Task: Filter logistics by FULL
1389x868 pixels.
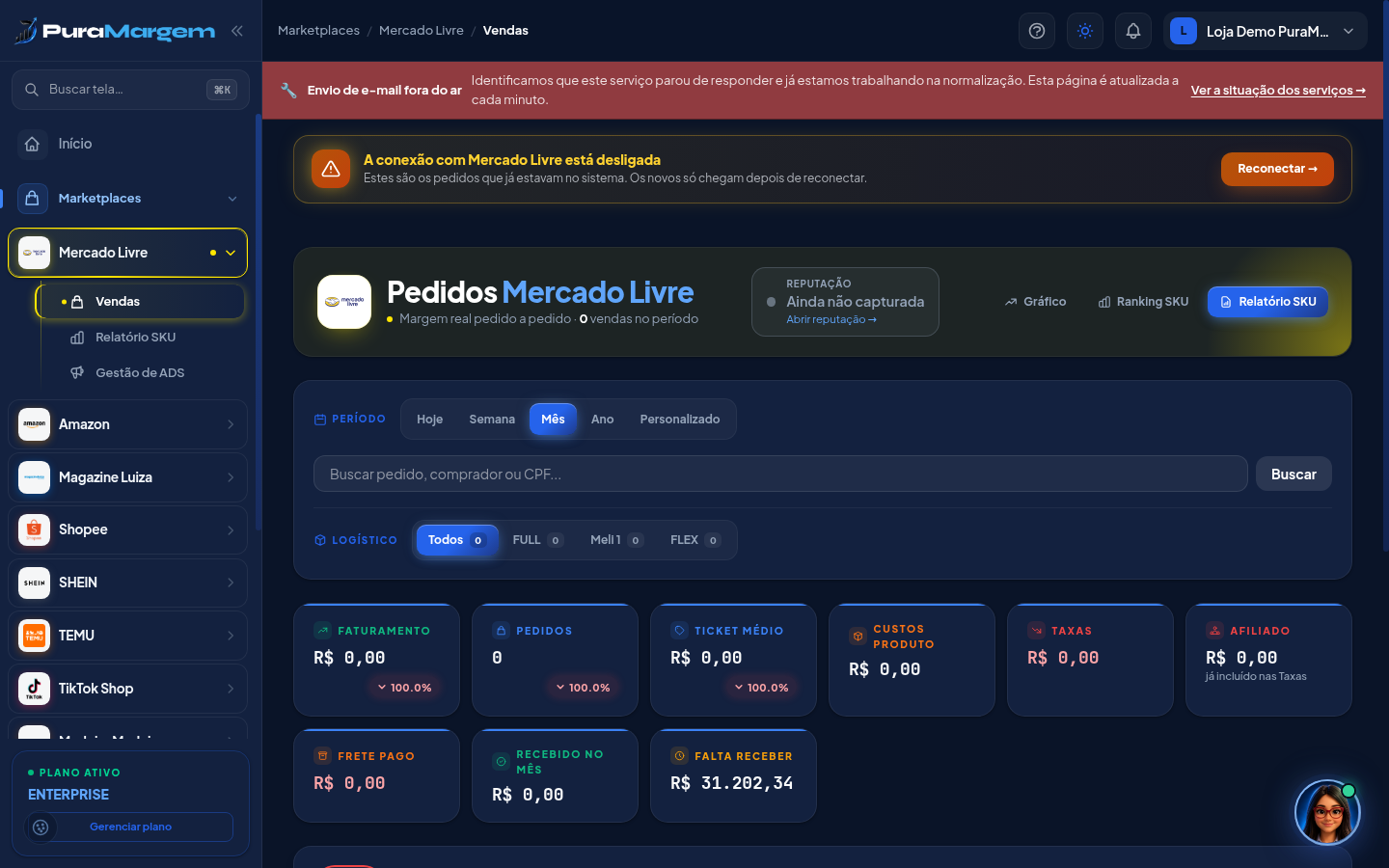Action: [x=537, y=540]
